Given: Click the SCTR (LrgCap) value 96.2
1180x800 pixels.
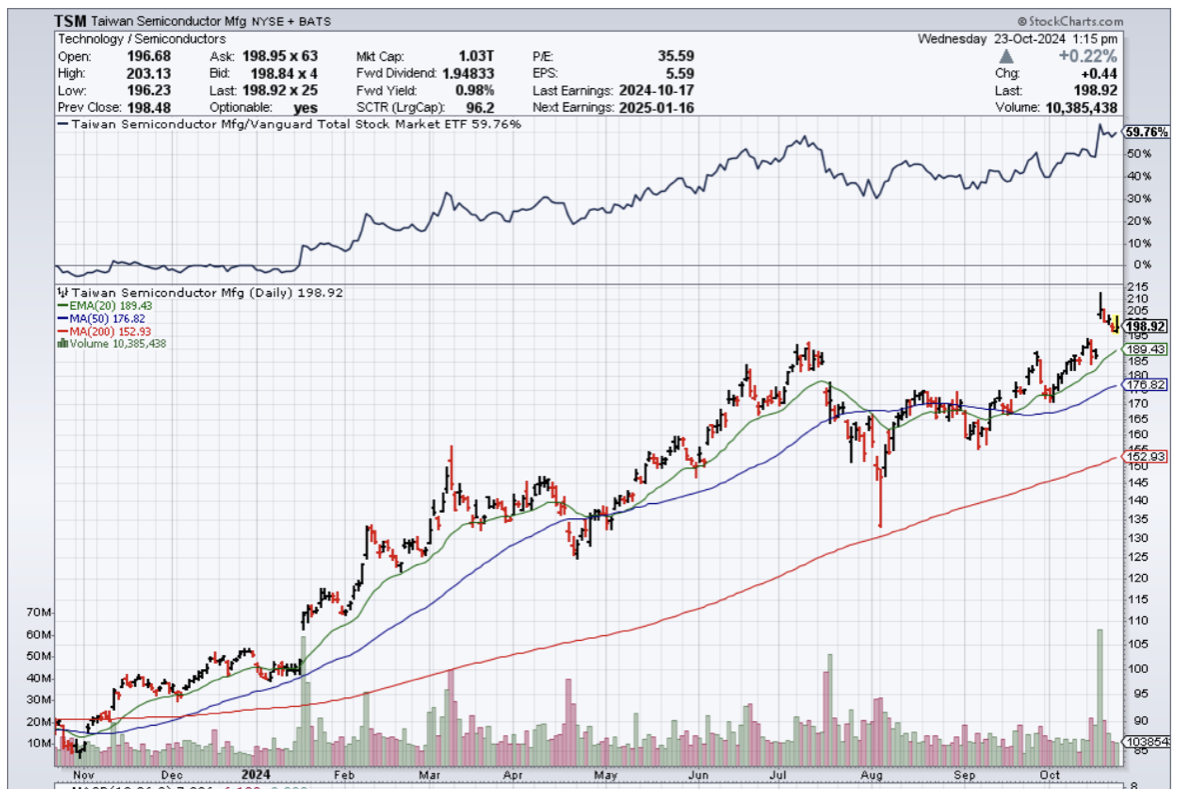Looking at the screenshot, I should click(480, 108).
